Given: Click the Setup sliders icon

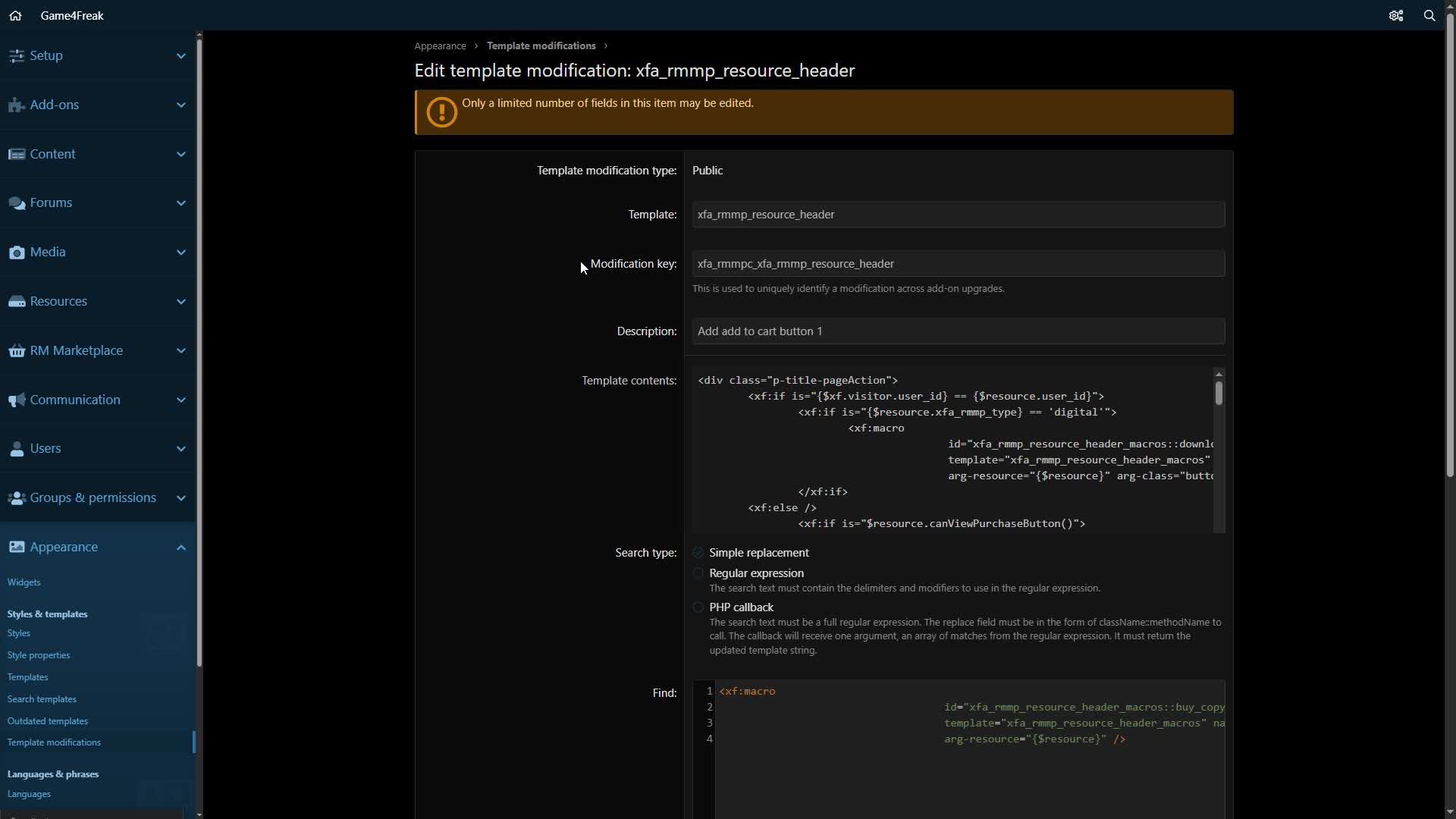Looking at the screenshot, I should click(17, 55).
